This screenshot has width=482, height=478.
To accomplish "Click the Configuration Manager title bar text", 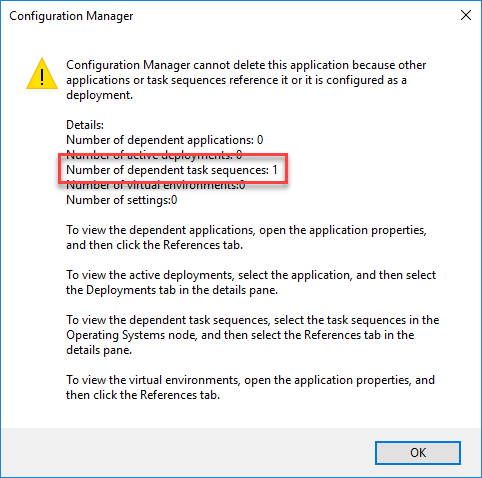I will pos(71,16).
